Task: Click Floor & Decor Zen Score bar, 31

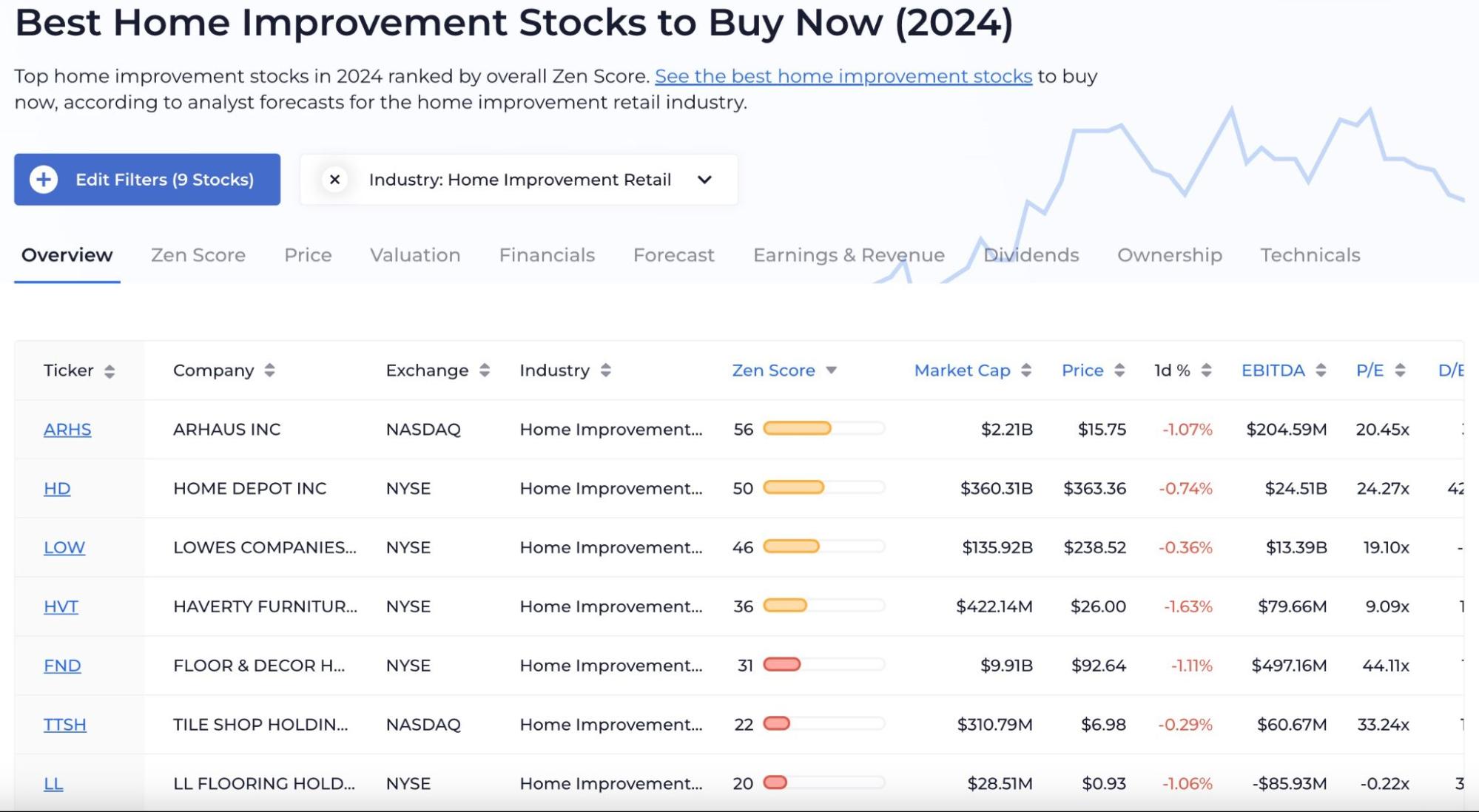Action: [x=823, y=664]
